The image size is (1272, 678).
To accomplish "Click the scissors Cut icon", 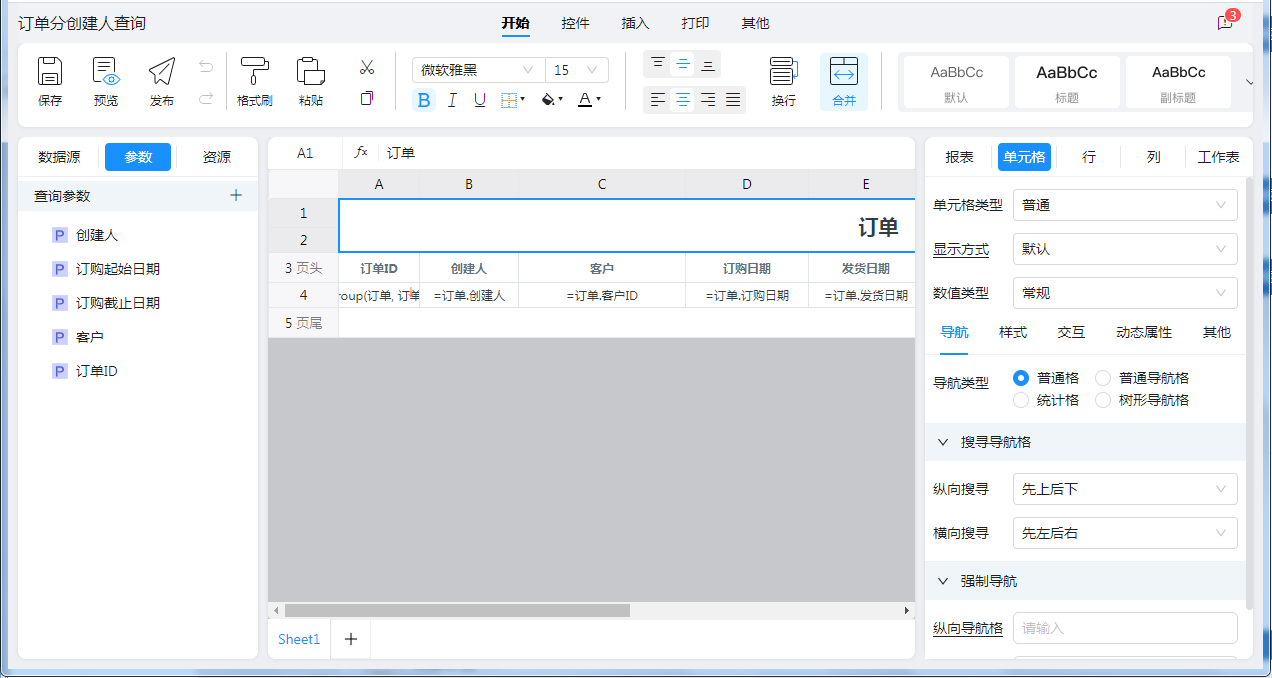I will pyautogui.click(x=367, y=67).
